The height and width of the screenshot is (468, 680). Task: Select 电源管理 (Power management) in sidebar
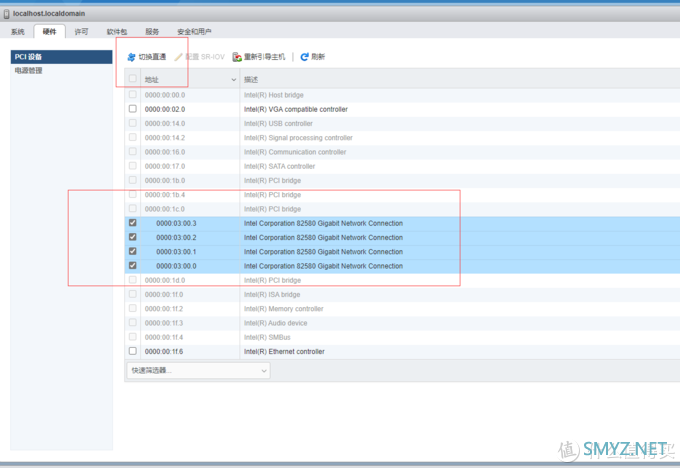[x=29, y=70]
